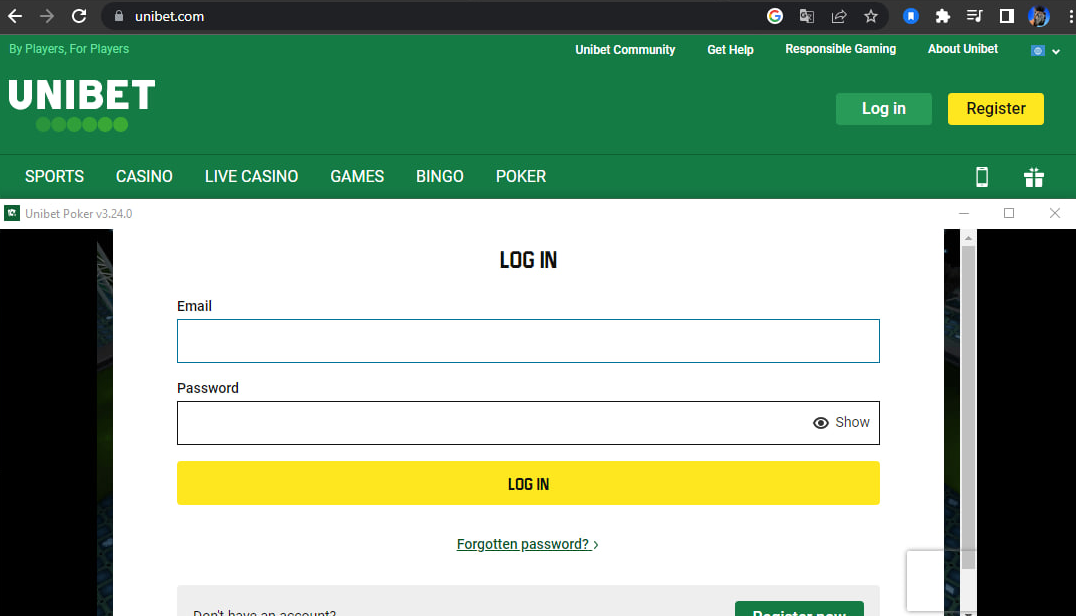The height and width of the screenshot is (616, 1076).
Task: Click the Unibet Poker window app icon
Action: 12,213
